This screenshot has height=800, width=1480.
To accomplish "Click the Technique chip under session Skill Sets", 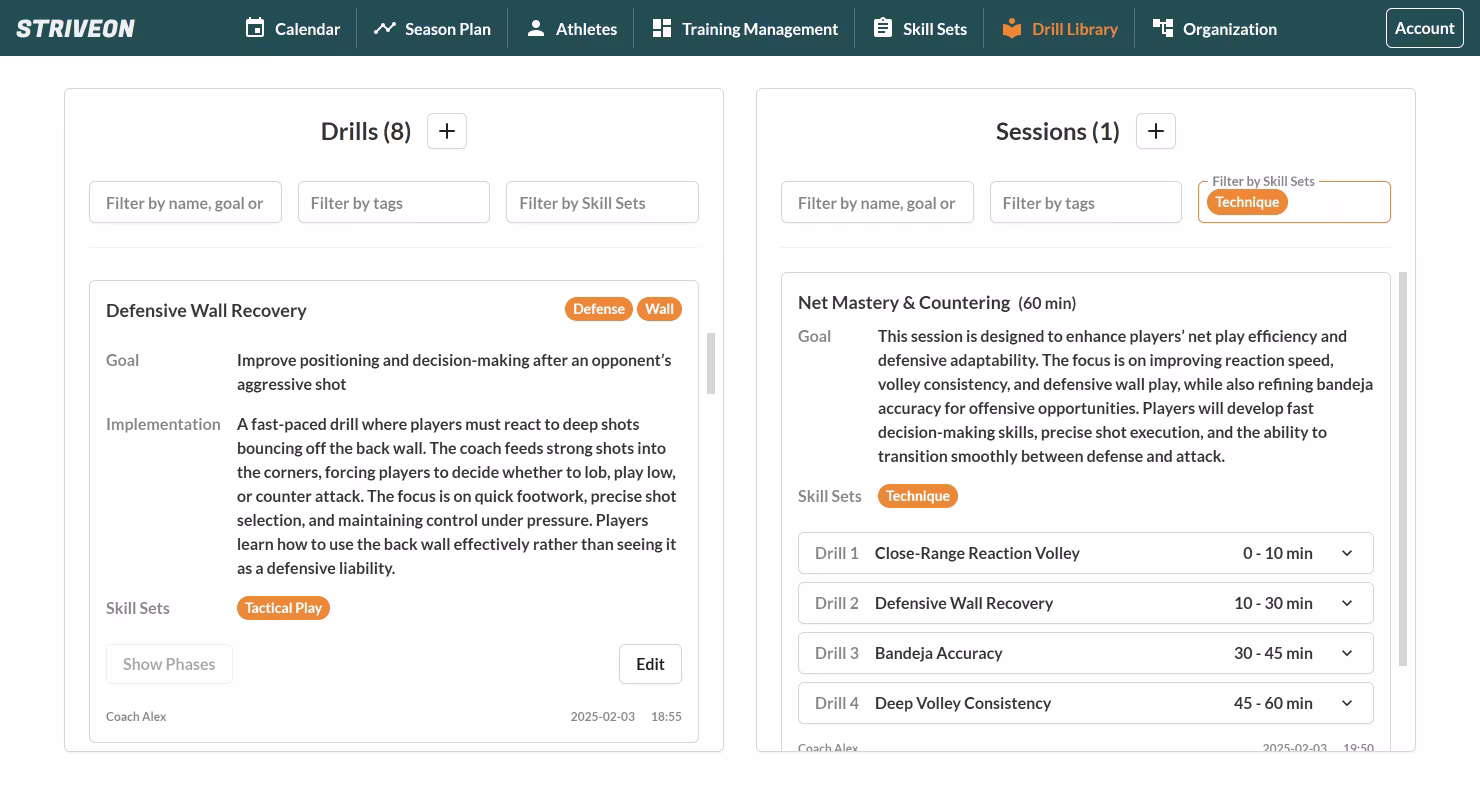I will [917, 496].
